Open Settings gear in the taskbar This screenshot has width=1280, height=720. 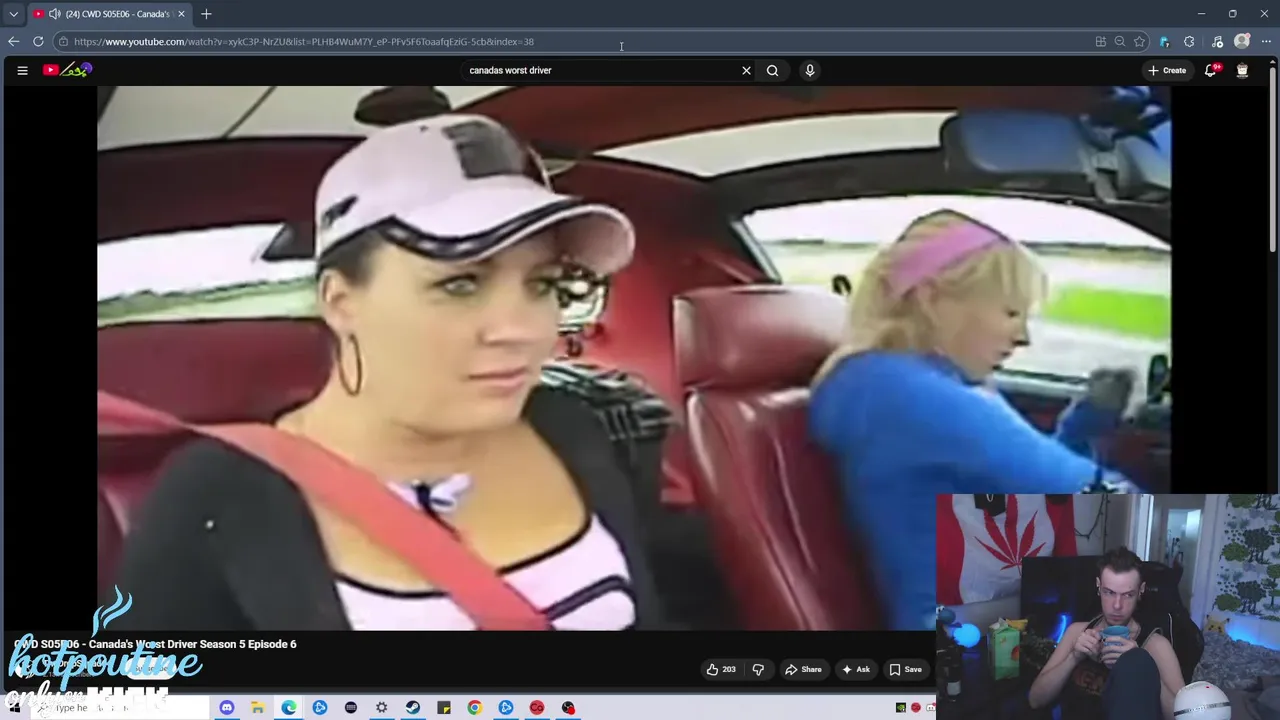[x=381, y=708]
